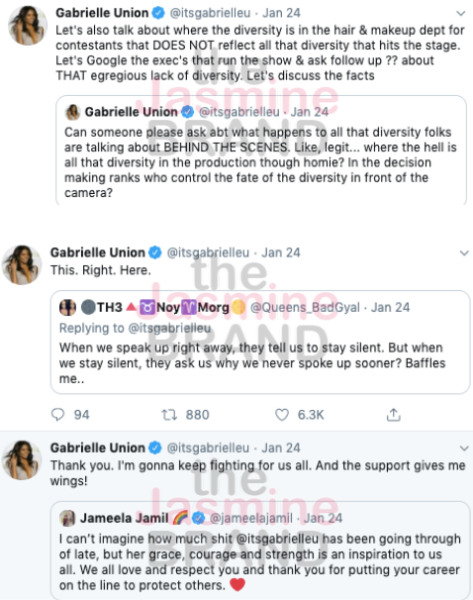Open @jameelajamil handle link
Viewport: 473px width, 600px height.
[x=251, y=518]
